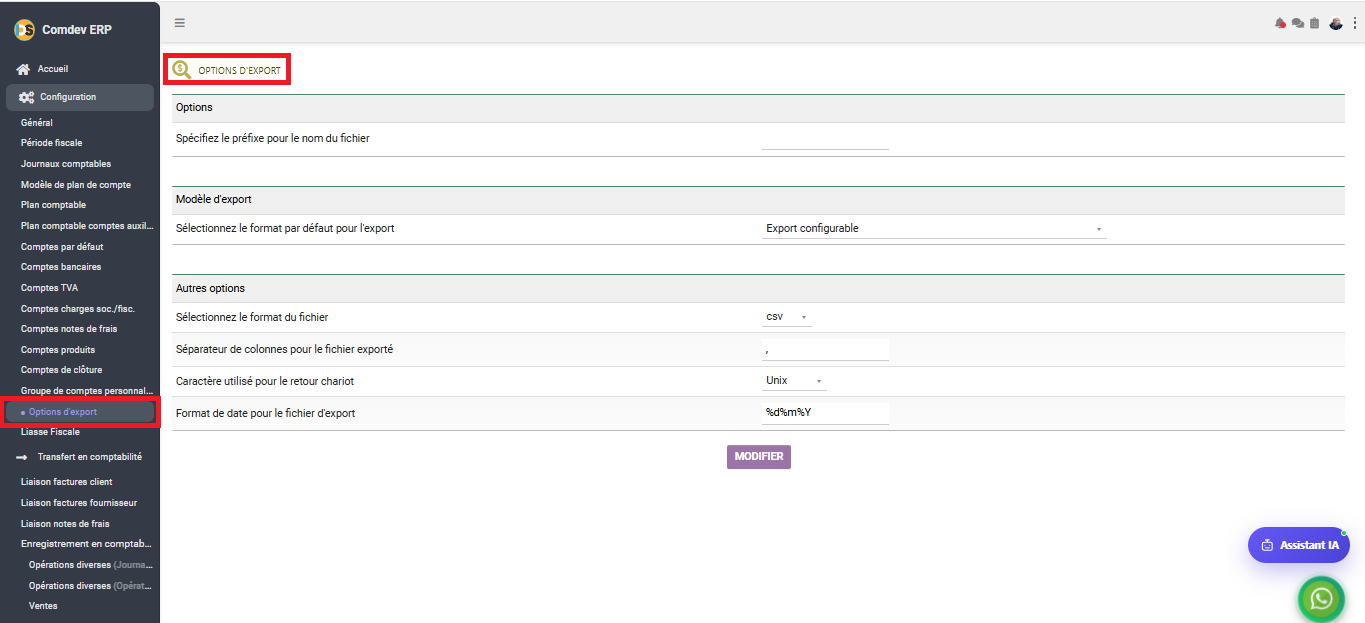The image size is (1365, 623).
Task: Open Comptes TVA in sidebar
Action: (x=49, y=288)
